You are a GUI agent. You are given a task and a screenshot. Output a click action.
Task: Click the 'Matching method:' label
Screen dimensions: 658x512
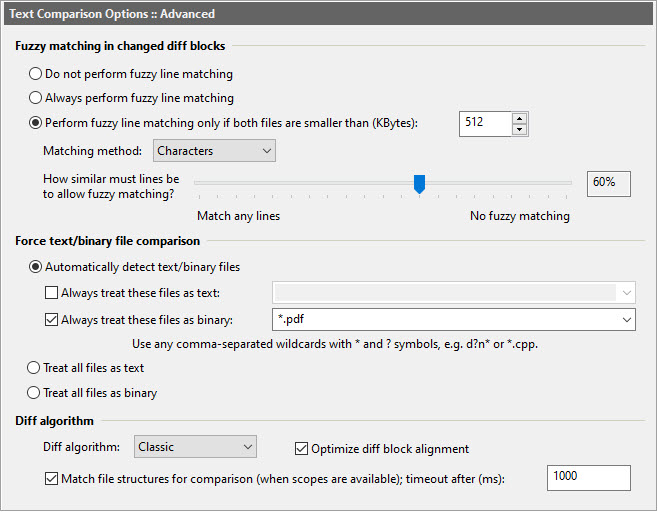click(92, 151)
